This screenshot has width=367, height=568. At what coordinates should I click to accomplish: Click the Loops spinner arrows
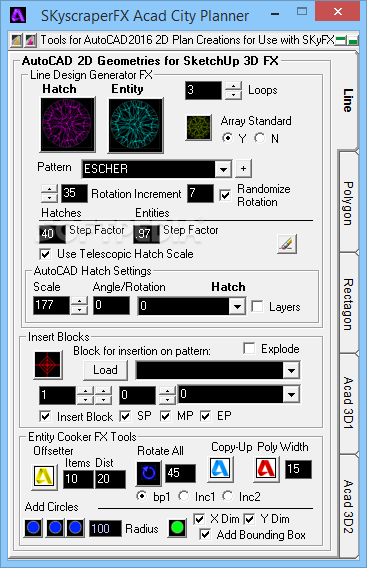coord(233,91)
